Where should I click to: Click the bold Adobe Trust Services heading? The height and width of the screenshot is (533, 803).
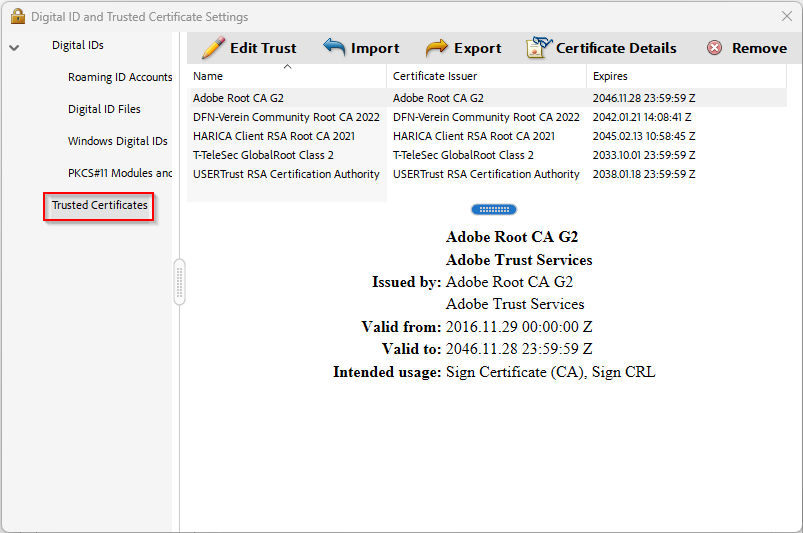(519, 260)
